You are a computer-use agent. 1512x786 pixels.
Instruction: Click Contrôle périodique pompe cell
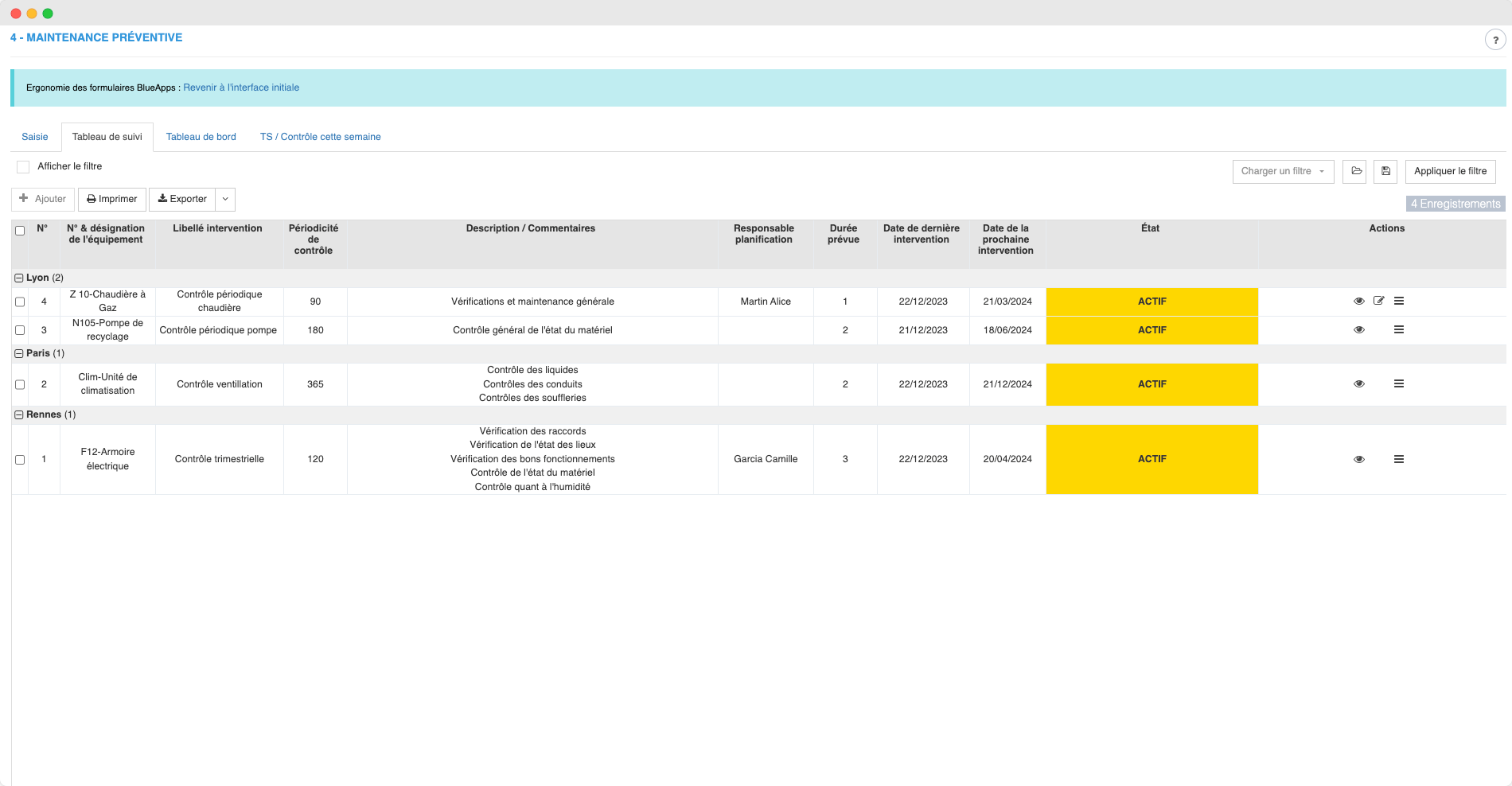pyautogui.click(x=218, y=330)
